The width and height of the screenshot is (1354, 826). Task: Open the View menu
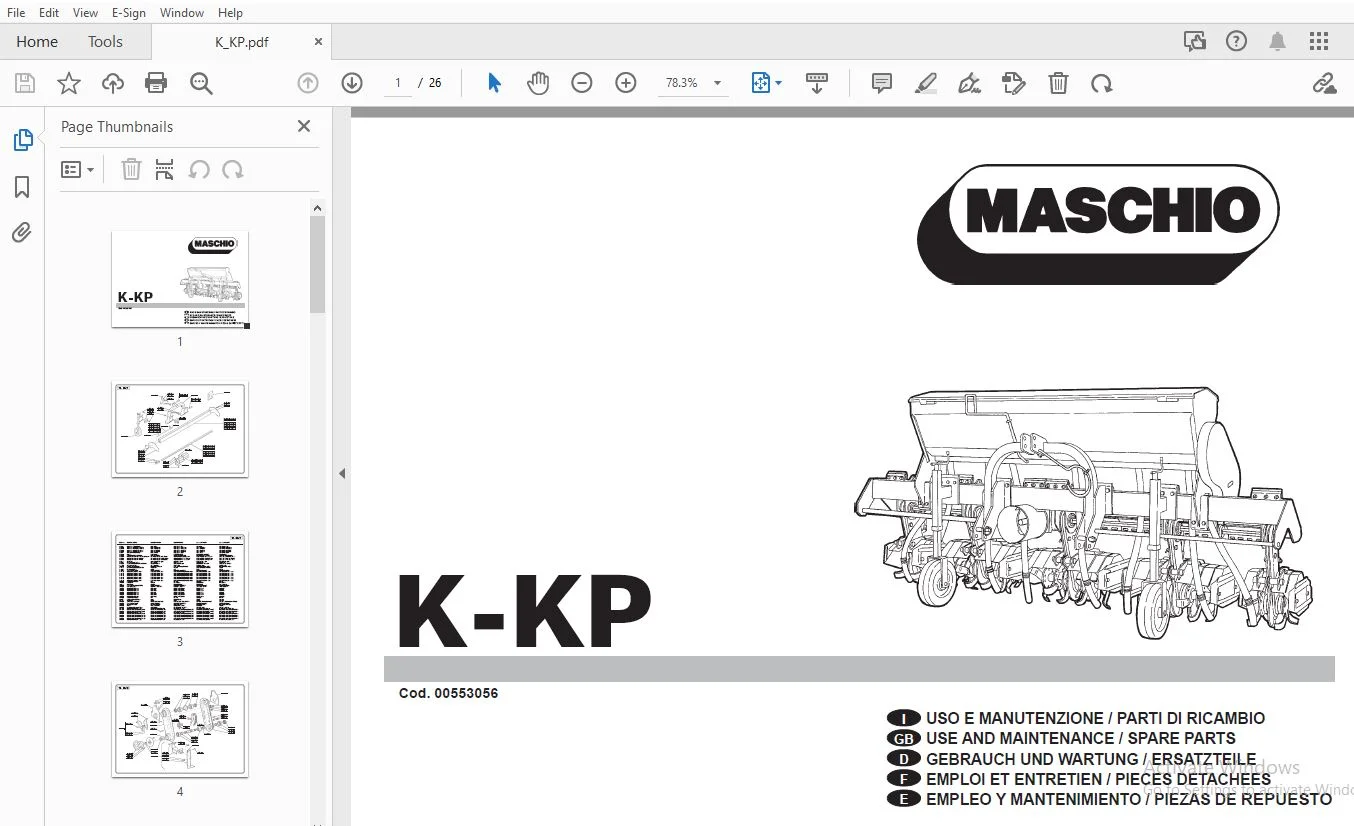click(86, 12)
